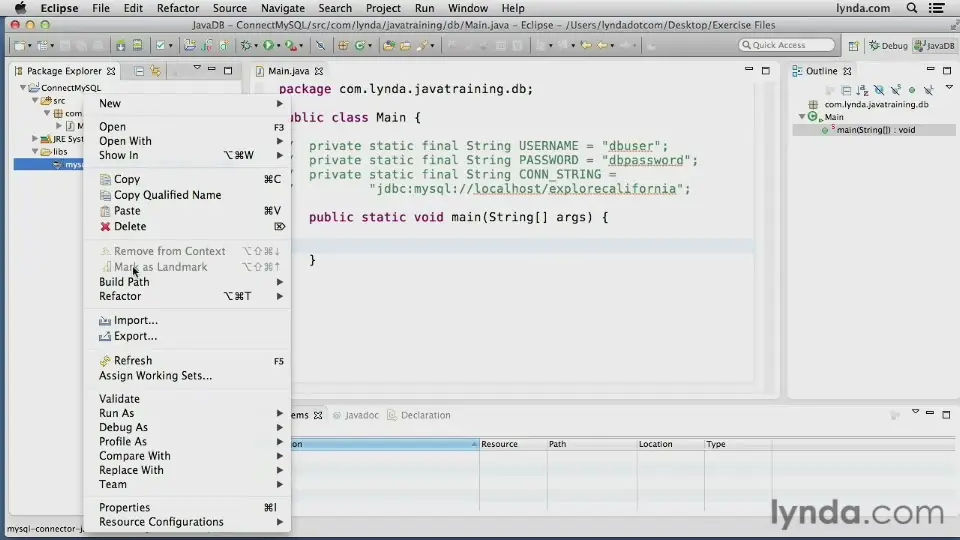Choose Delete in the context menu

click(187, 227)
